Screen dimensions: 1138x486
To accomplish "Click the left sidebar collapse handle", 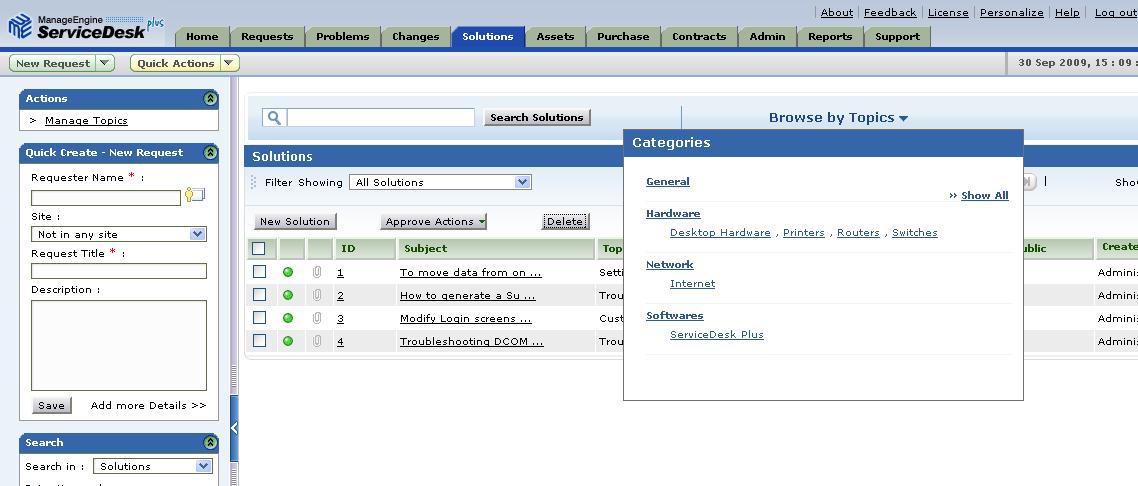I will 234,428.
